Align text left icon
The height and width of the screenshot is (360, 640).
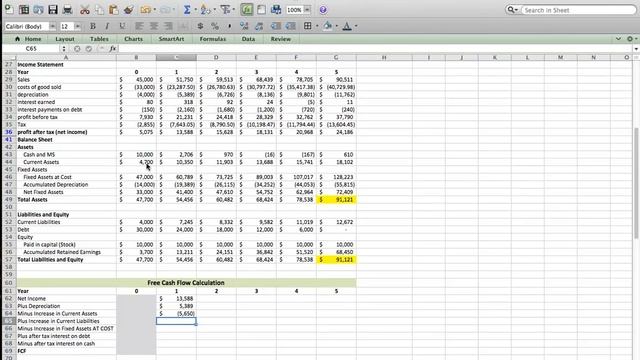point(139,26)
